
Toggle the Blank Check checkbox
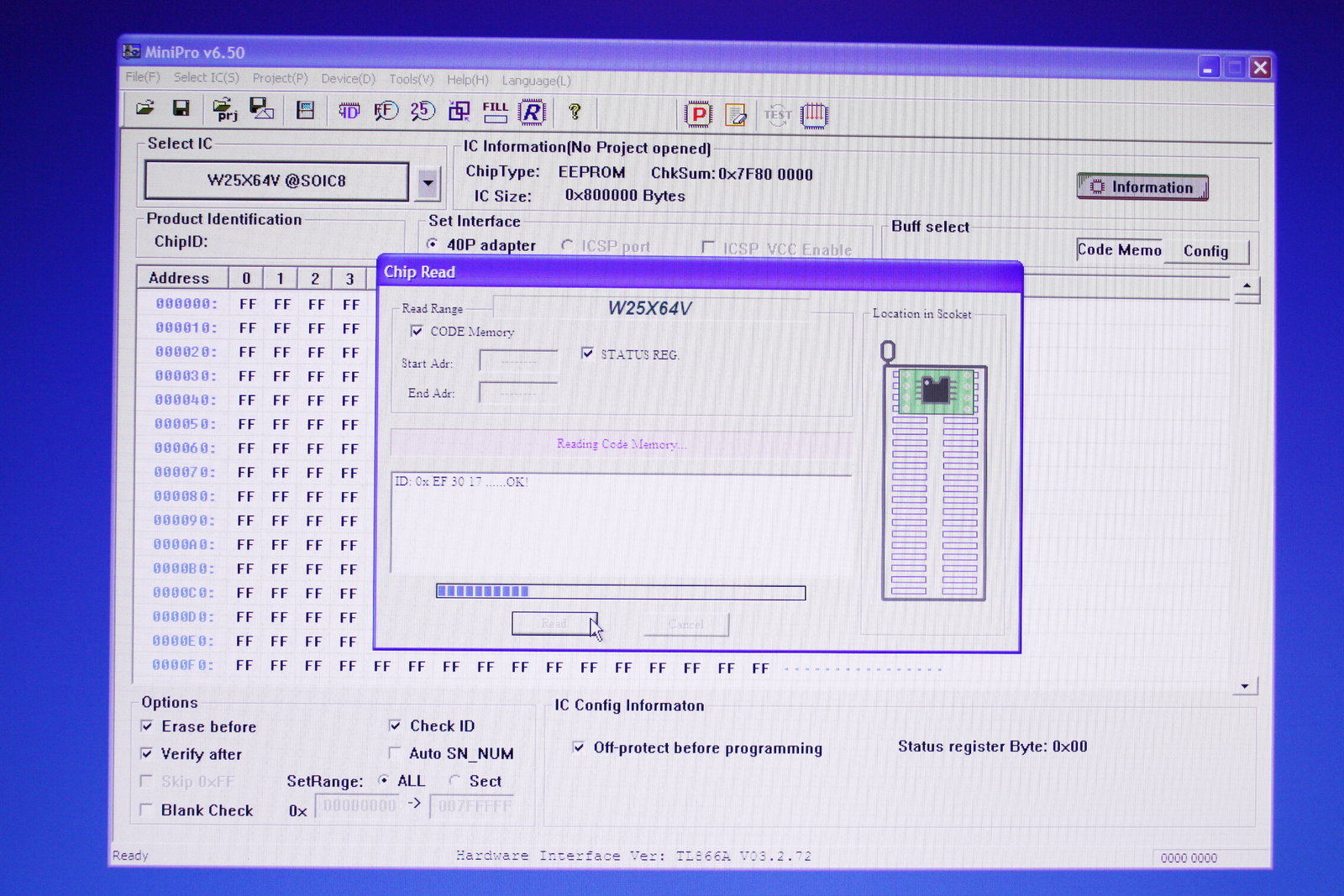click(146, 810)
